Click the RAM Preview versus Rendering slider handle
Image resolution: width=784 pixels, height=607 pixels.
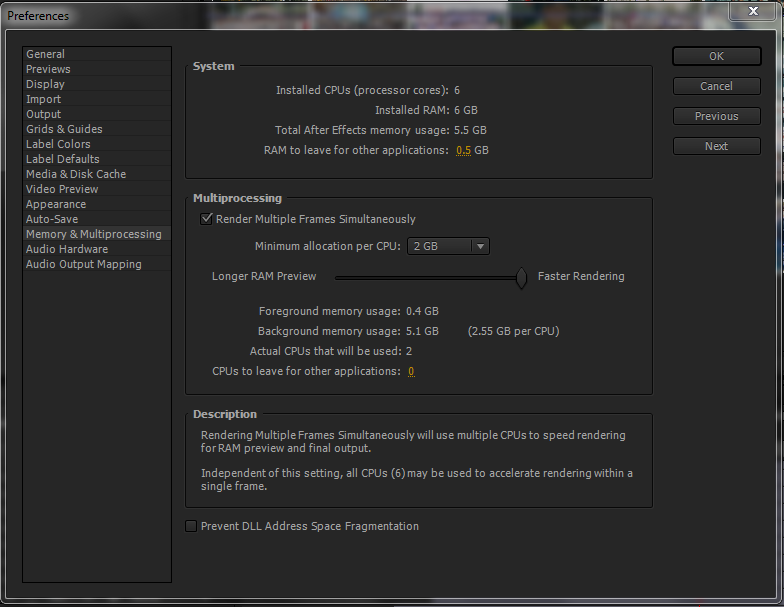(x=521, y=278)
